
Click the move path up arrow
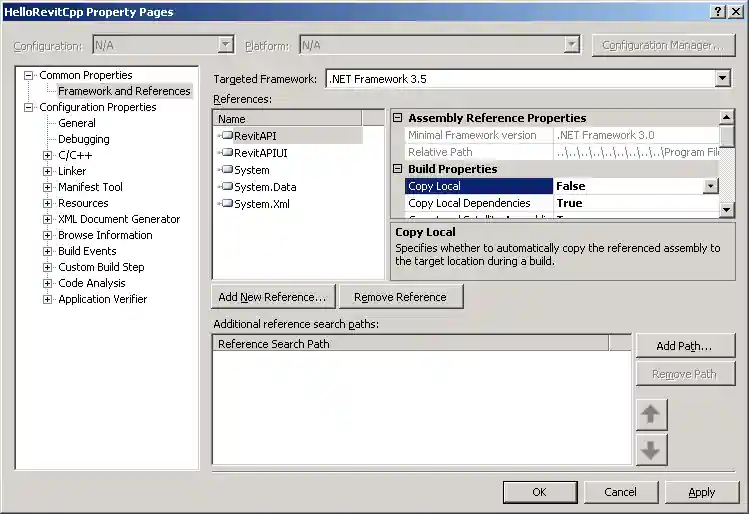[651, 414]
